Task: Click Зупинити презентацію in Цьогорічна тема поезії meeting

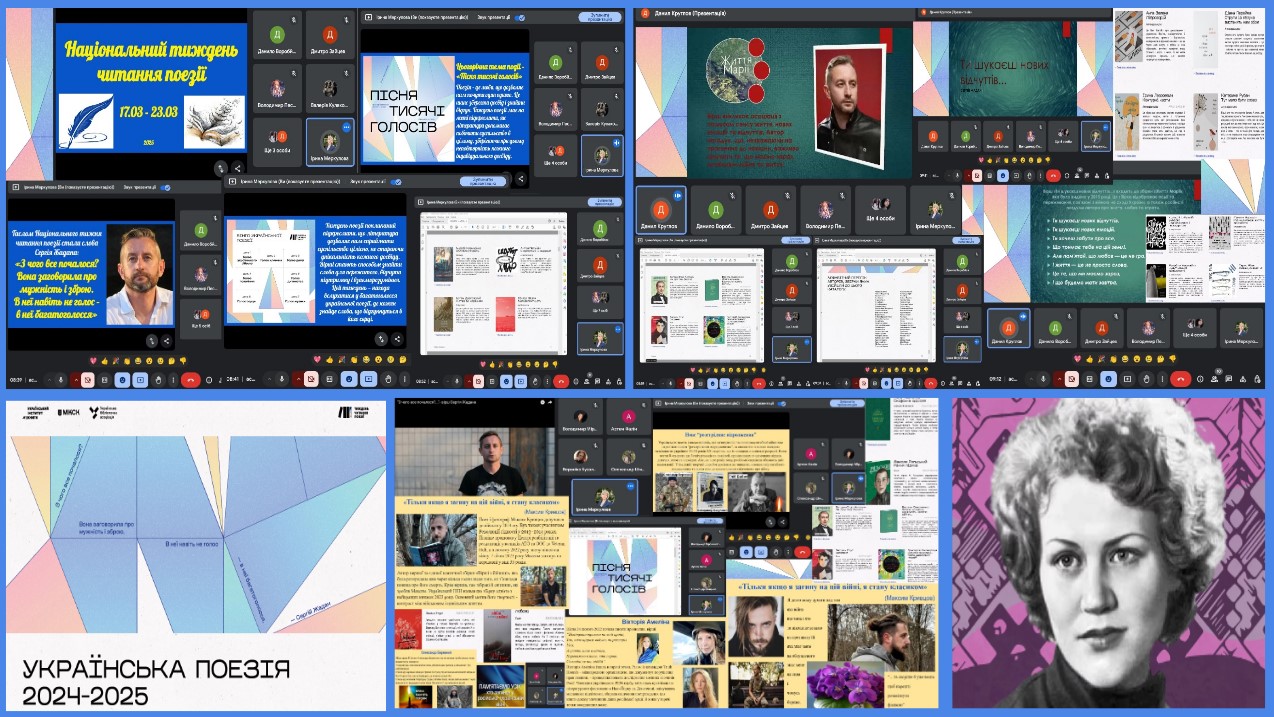Action: 600,17
